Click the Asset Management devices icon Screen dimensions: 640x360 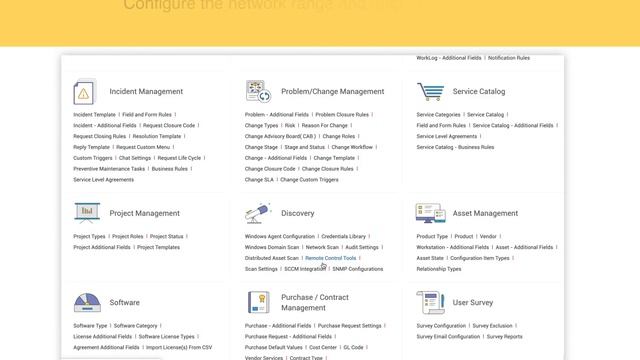click(x=431, y=213)
